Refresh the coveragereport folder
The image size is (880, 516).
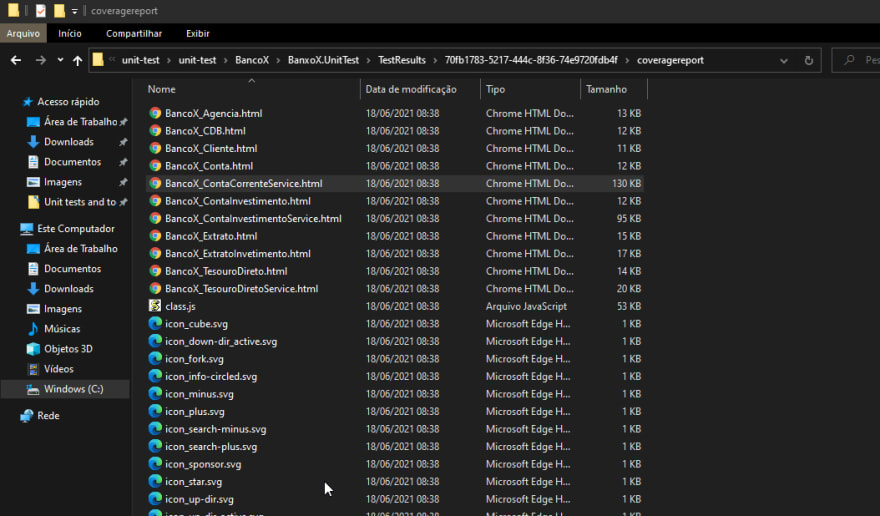808,61
